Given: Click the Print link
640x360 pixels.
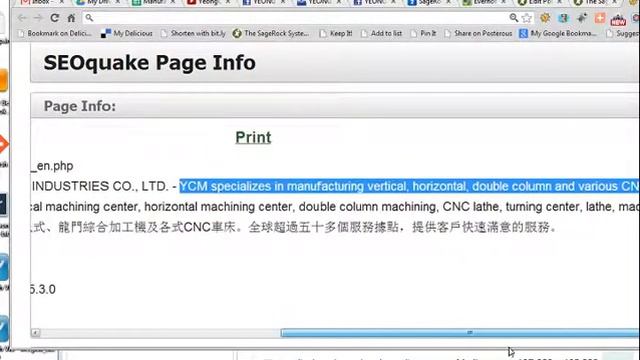Looking at the screenshot, I should [253, 138].
